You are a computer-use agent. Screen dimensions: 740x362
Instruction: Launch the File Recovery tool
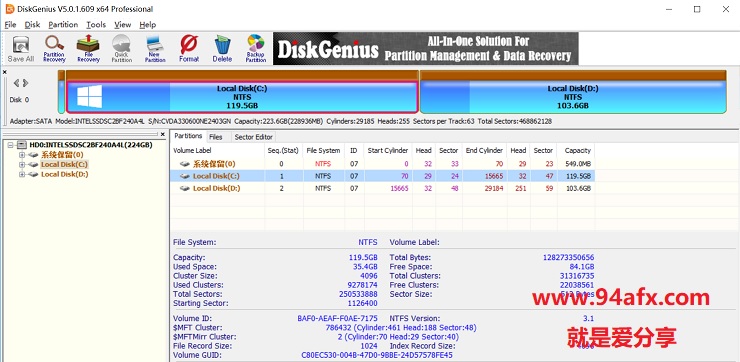tap(88, 49)
